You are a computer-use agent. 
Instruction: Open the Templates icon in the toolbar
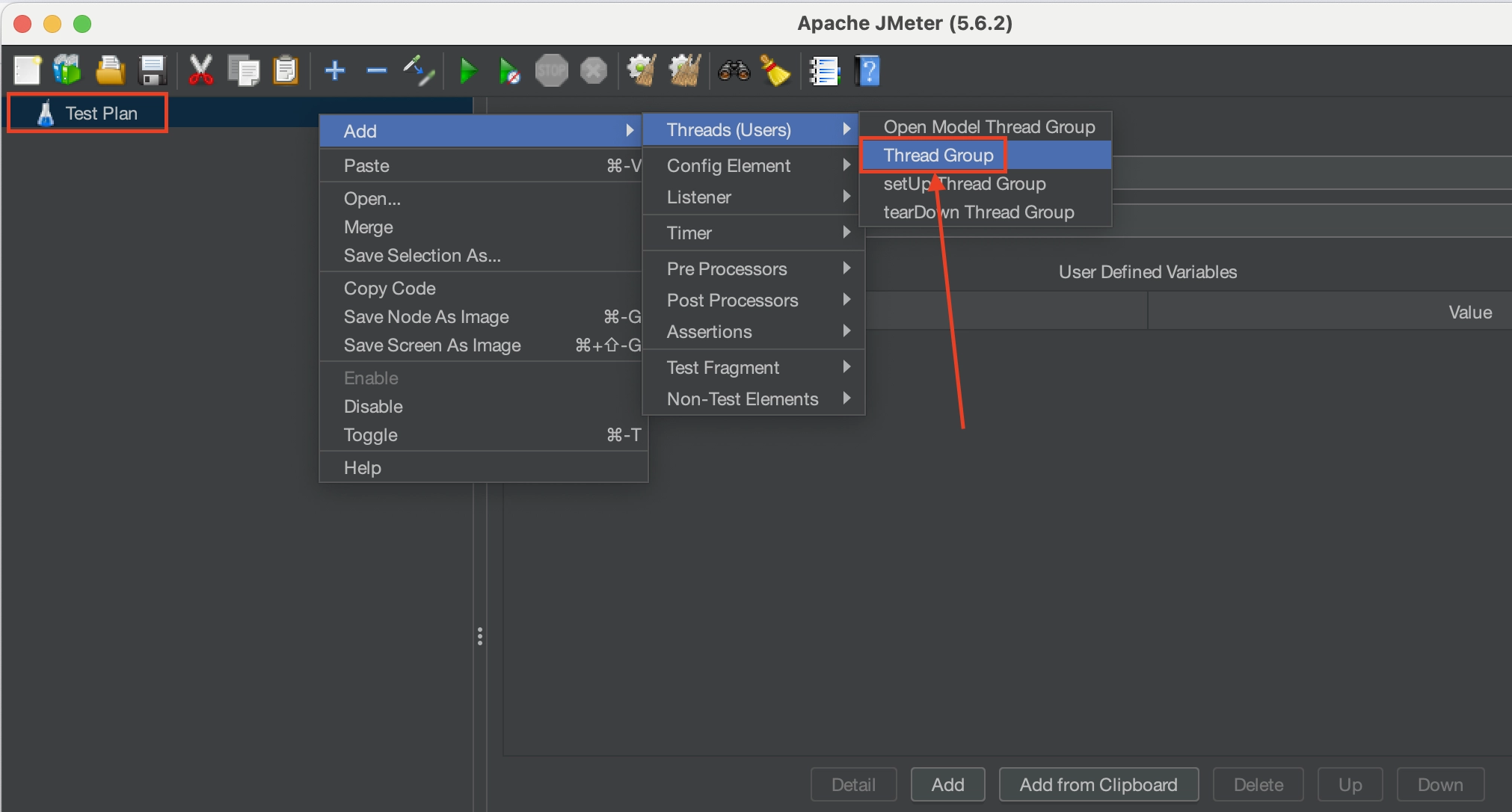tap(68, 71)
